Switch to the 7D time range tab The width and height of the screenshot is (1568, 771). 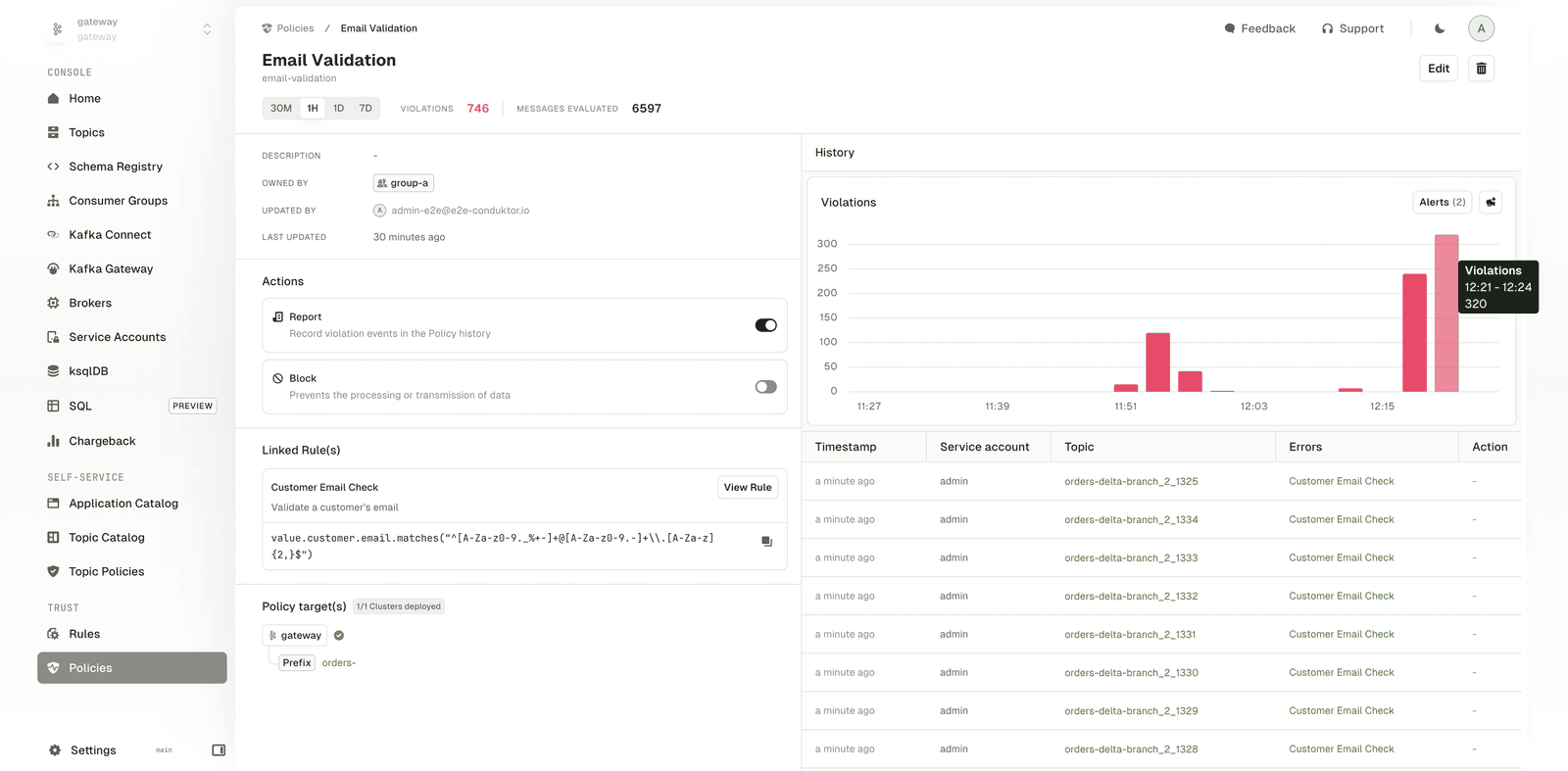coord(366,109)
